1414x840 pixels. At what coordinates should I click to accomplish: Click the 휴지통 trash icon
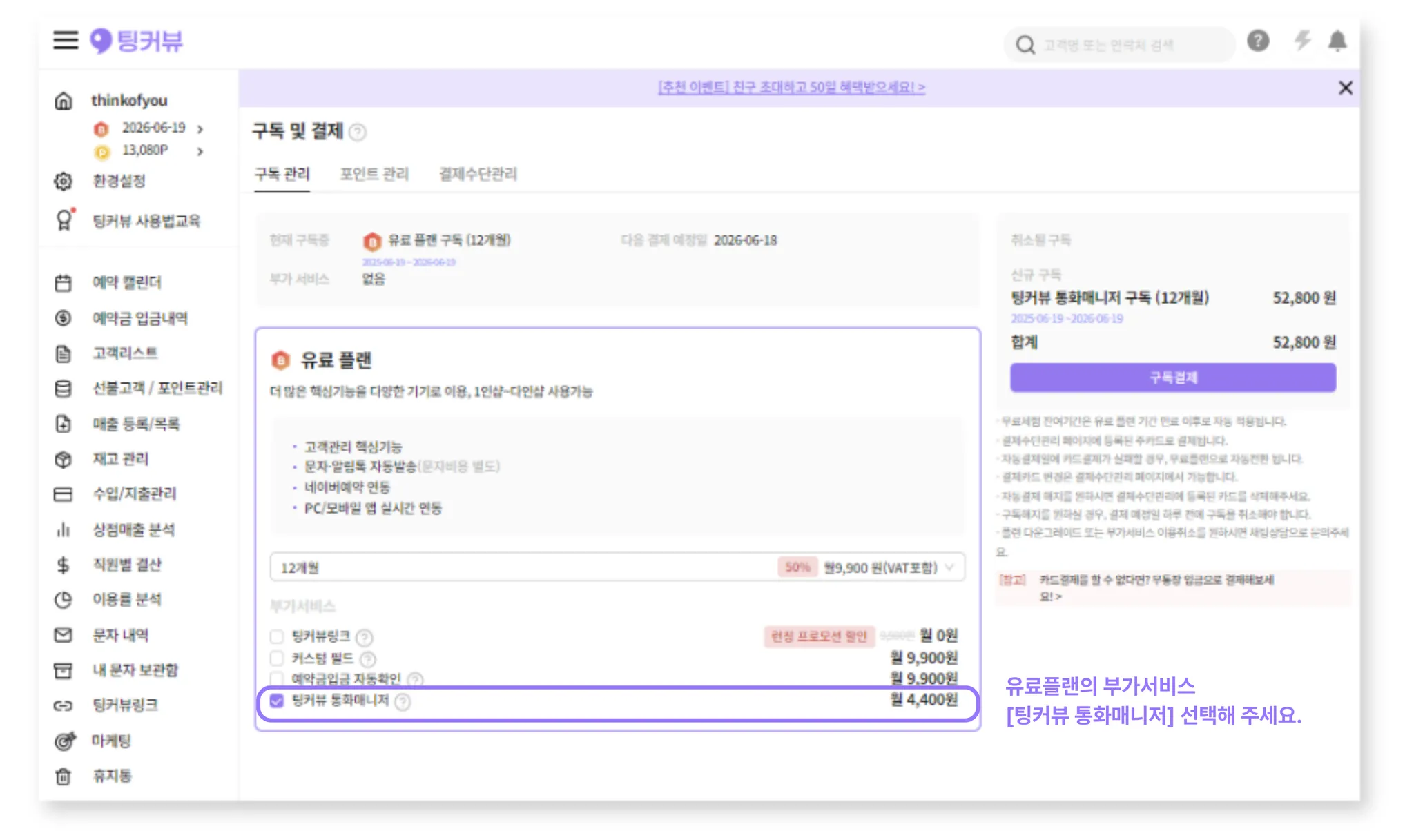63,776
